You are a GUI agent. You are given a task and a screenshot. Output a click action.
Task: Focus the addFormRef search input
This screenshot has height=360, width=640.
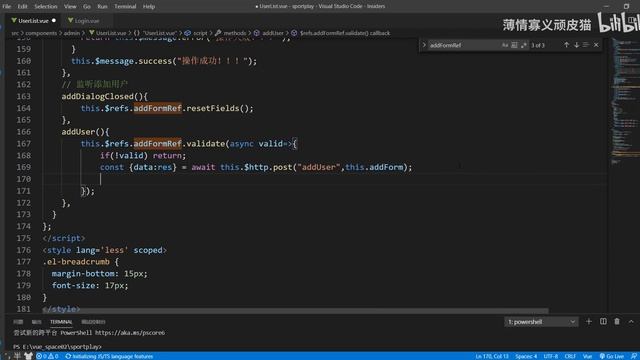464,45
